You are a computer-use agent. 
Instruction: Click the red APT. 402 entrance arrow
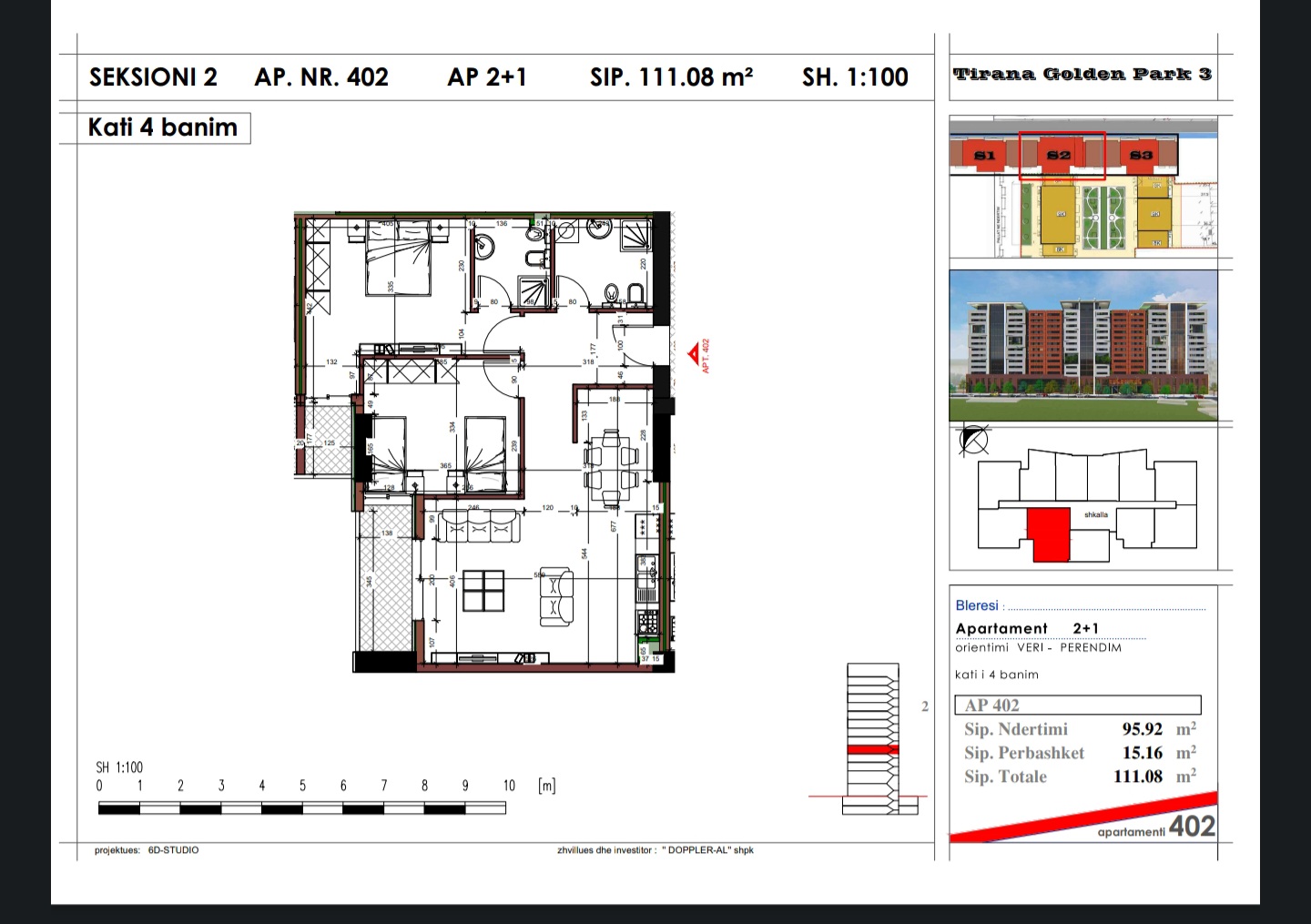[x=694, y=353]
